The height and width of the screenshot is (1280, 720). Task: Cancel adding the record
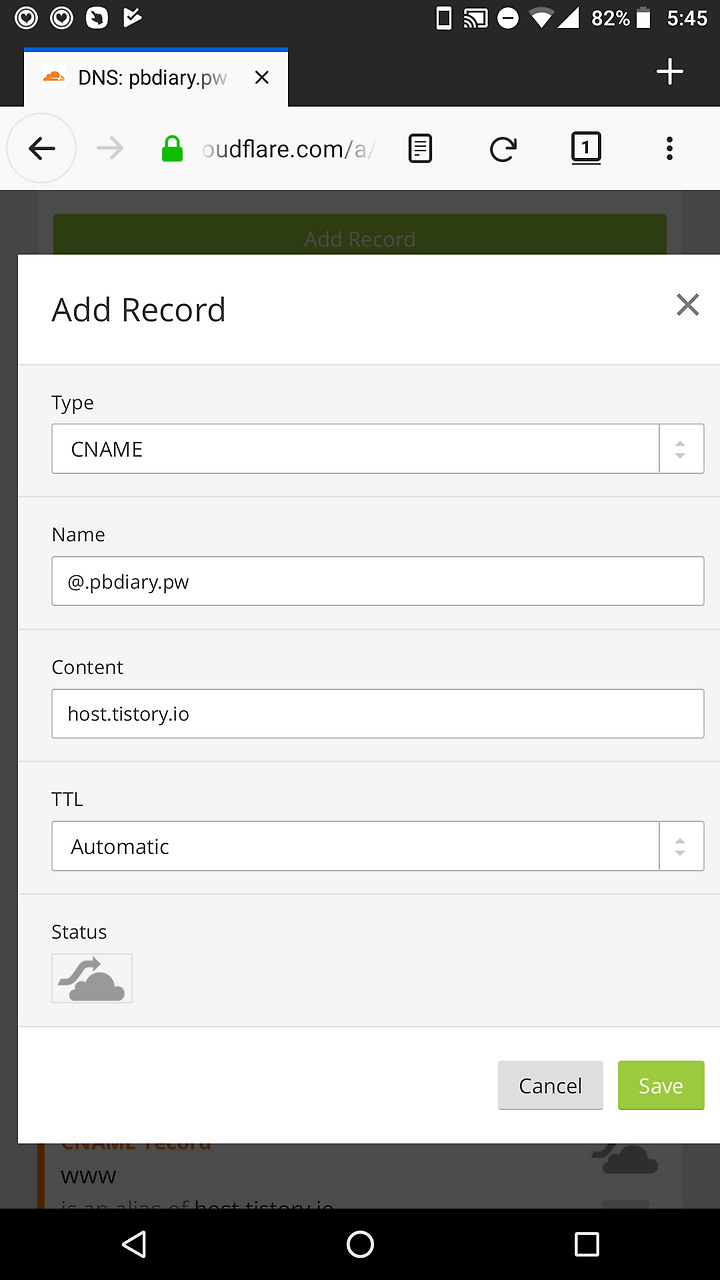(550, 1085)
